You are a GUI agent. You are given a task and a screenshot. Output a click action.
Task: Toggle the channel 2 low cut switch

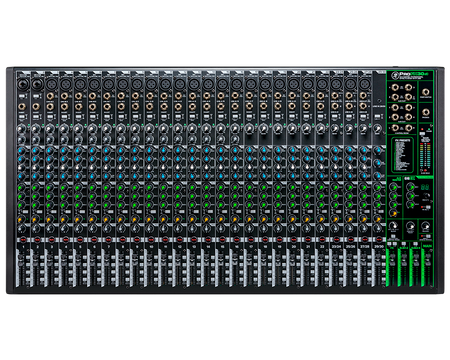tap(36, 117)
